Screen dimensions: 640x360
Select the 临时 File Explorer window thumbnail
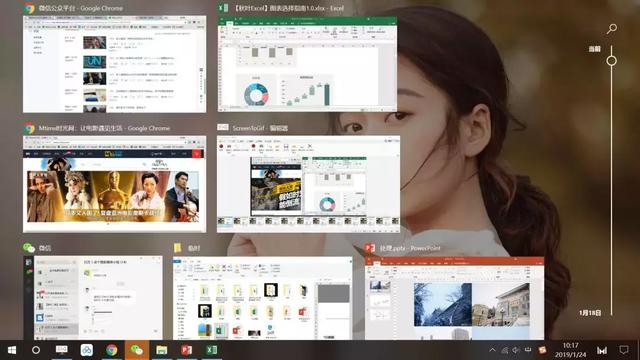point(262,298)
